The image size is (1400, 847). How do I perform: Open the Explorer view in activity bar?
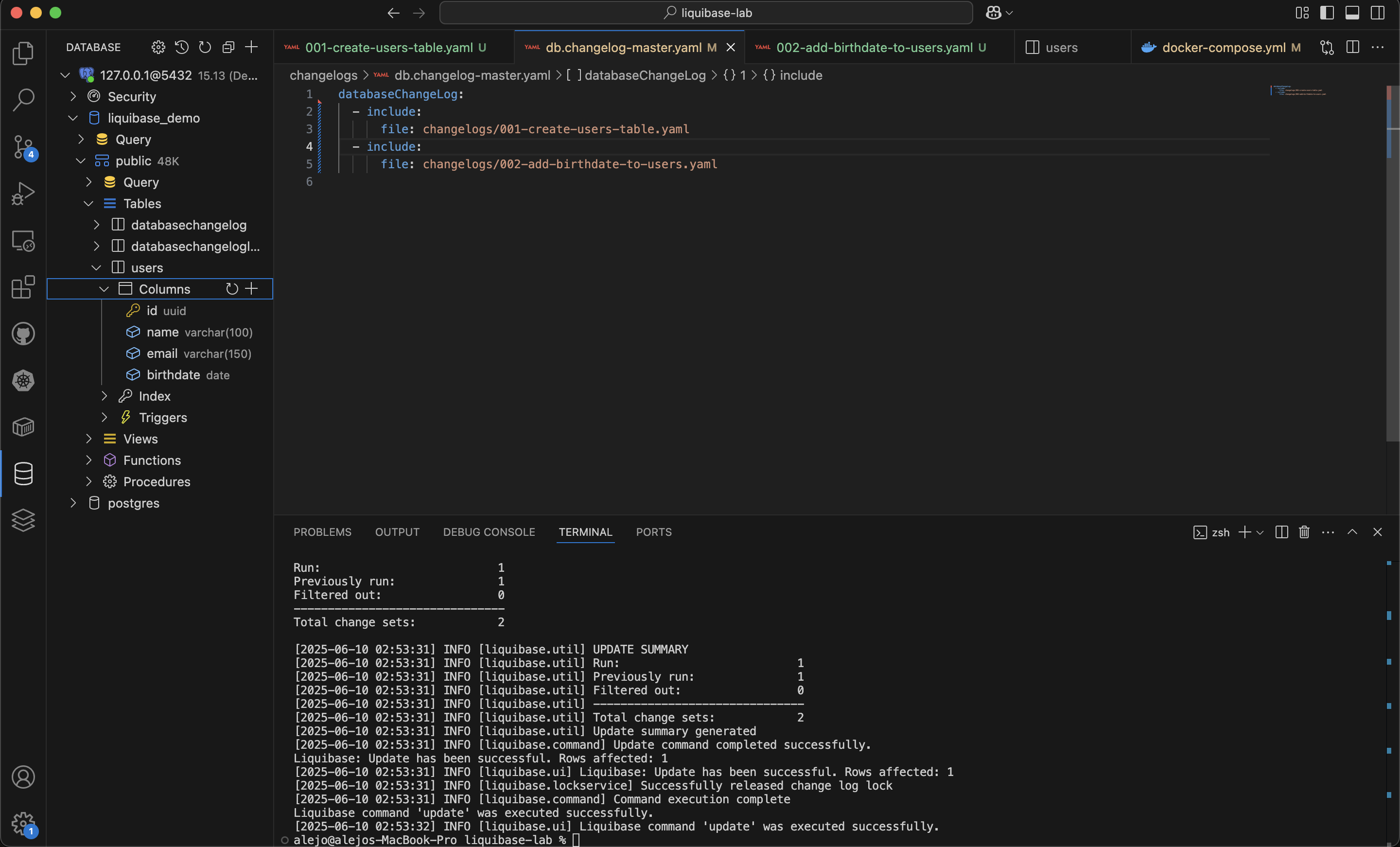tap(23, 53)
